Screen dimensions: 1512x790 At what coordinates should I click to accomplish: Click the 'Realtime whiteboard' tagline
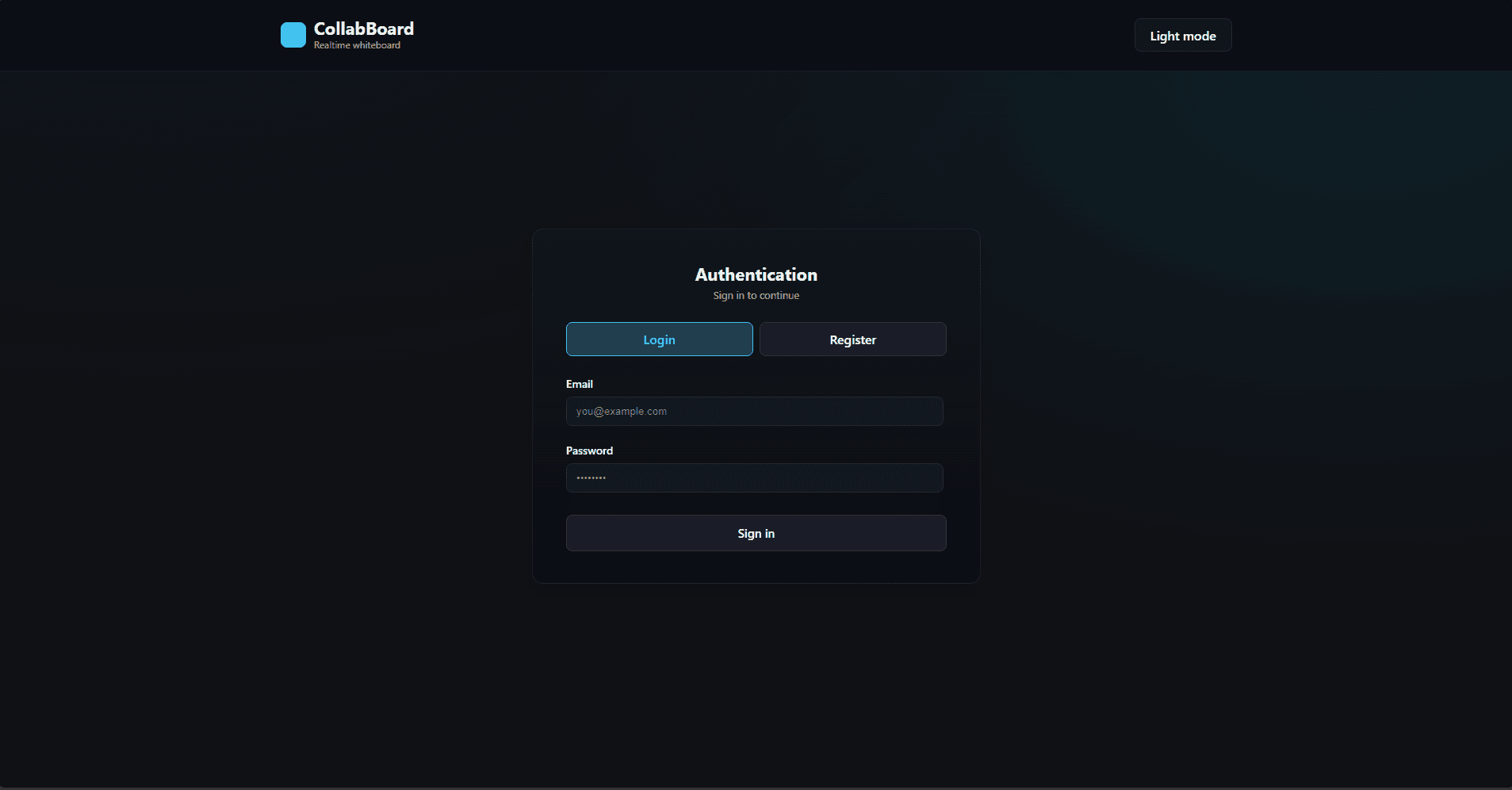click(358, 45)
